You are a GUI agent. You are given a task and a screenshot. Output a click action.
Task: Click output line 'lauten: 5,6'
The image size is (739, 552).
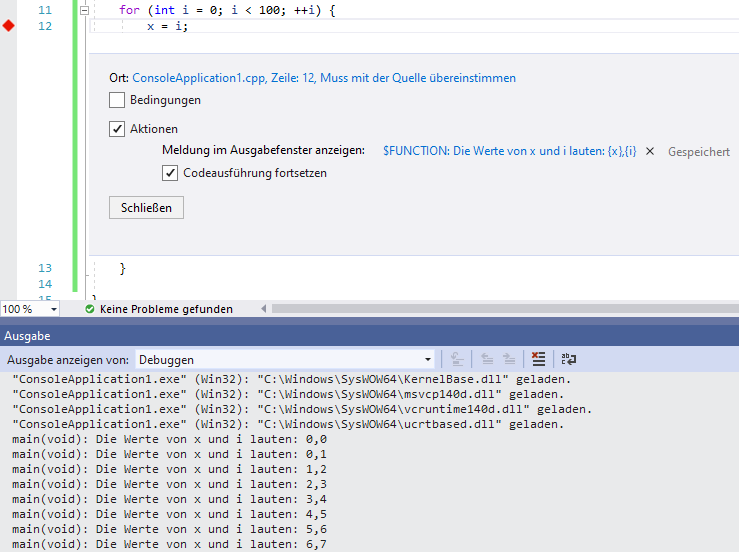pyautogui.click(x=169, y=529)
